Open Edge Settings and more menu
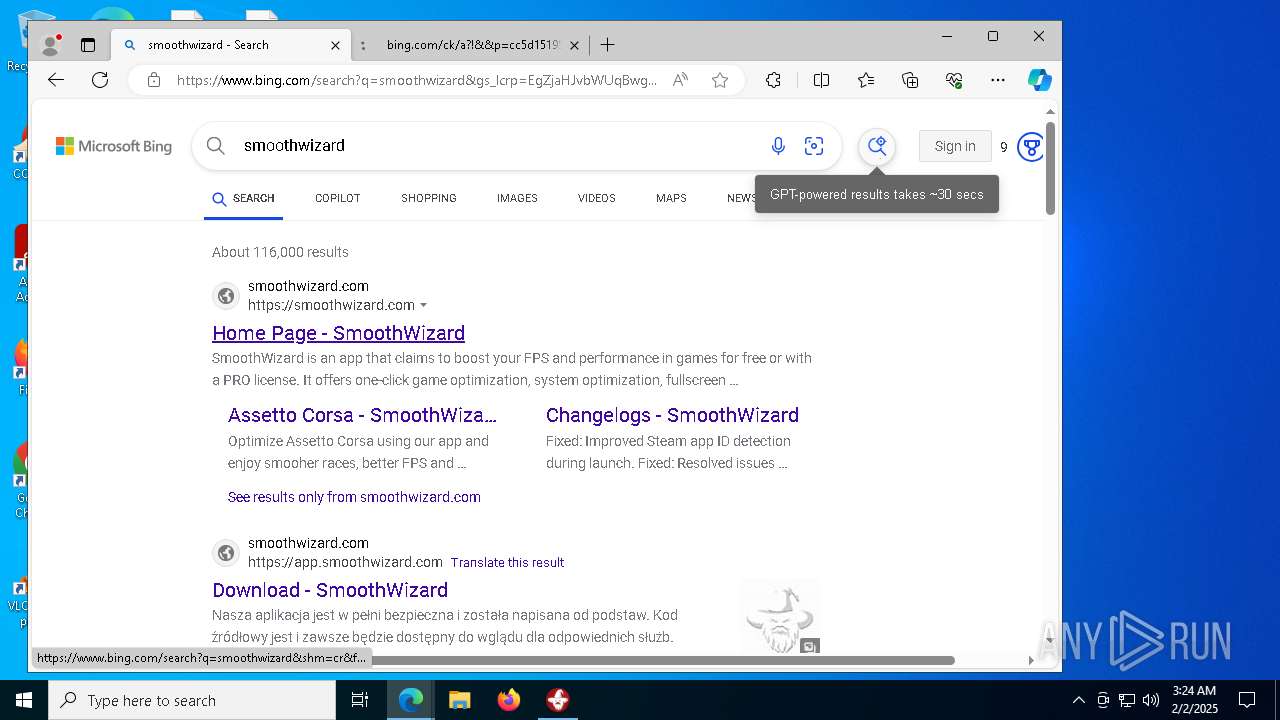This screenshot has height=720, width=1280. [x=998, y=80]
